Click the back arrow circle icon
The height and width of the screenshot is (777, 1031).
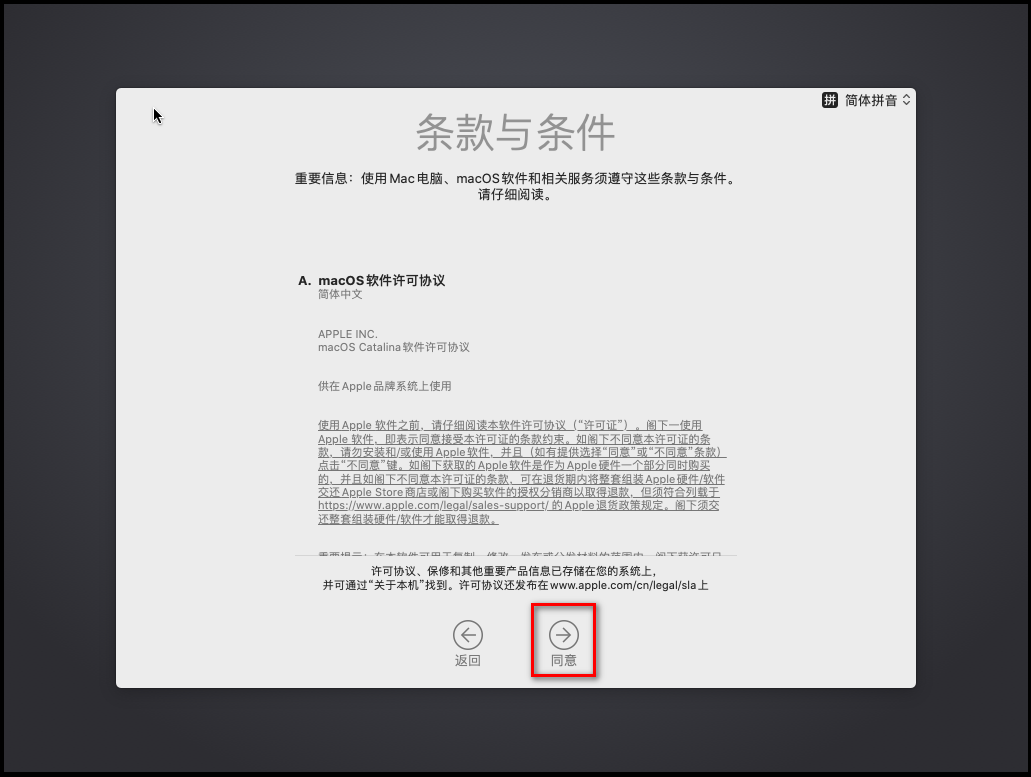468,635
